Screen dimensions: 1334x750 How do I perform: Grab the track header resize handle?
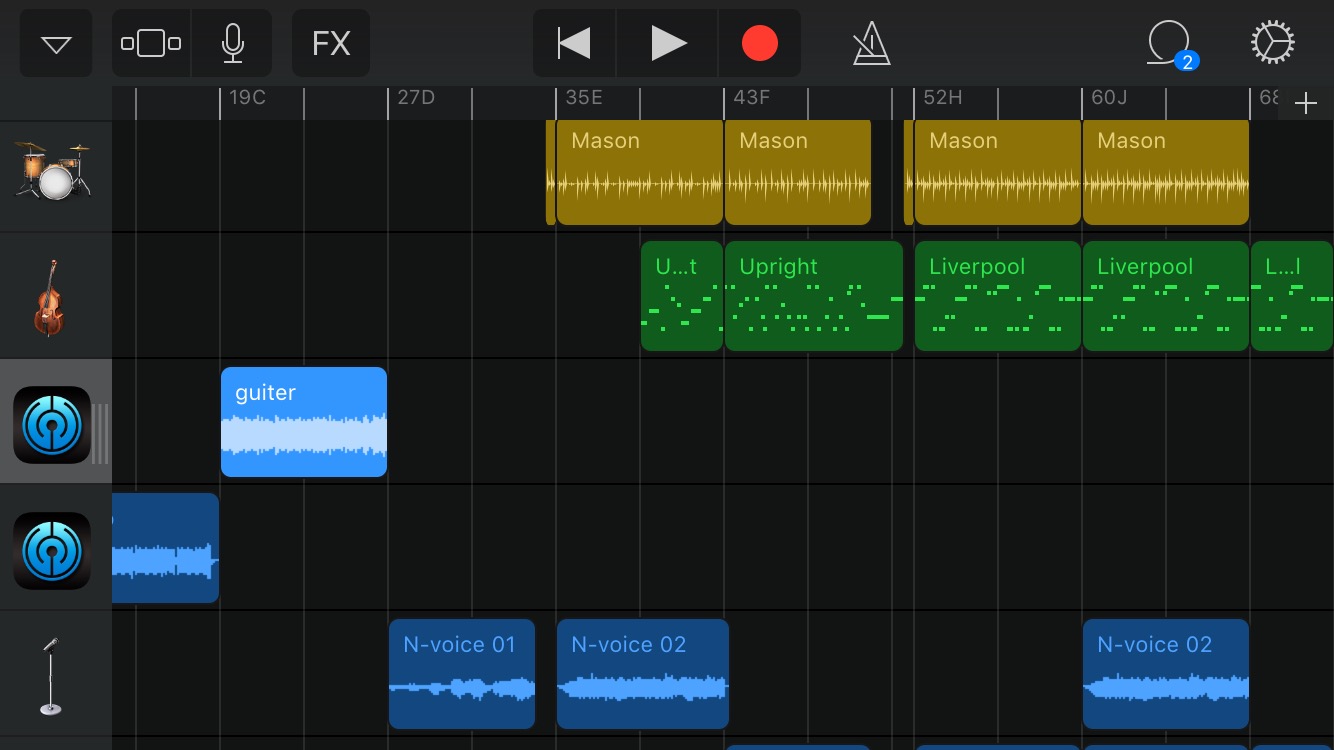pyautogui.click(x=100, y=434)
